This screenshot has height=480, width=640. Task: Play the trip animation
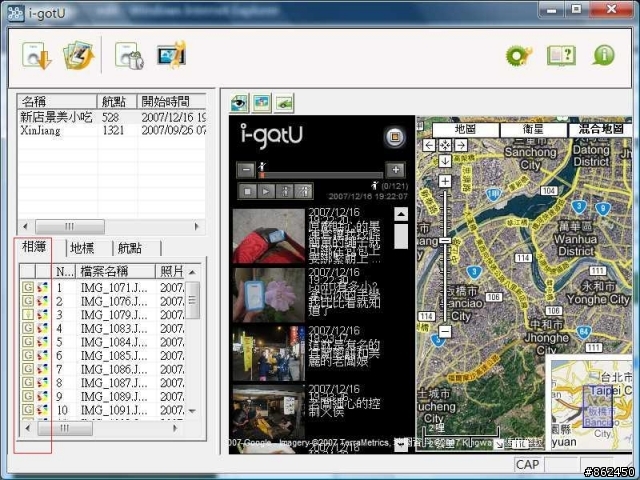point(266,191)
